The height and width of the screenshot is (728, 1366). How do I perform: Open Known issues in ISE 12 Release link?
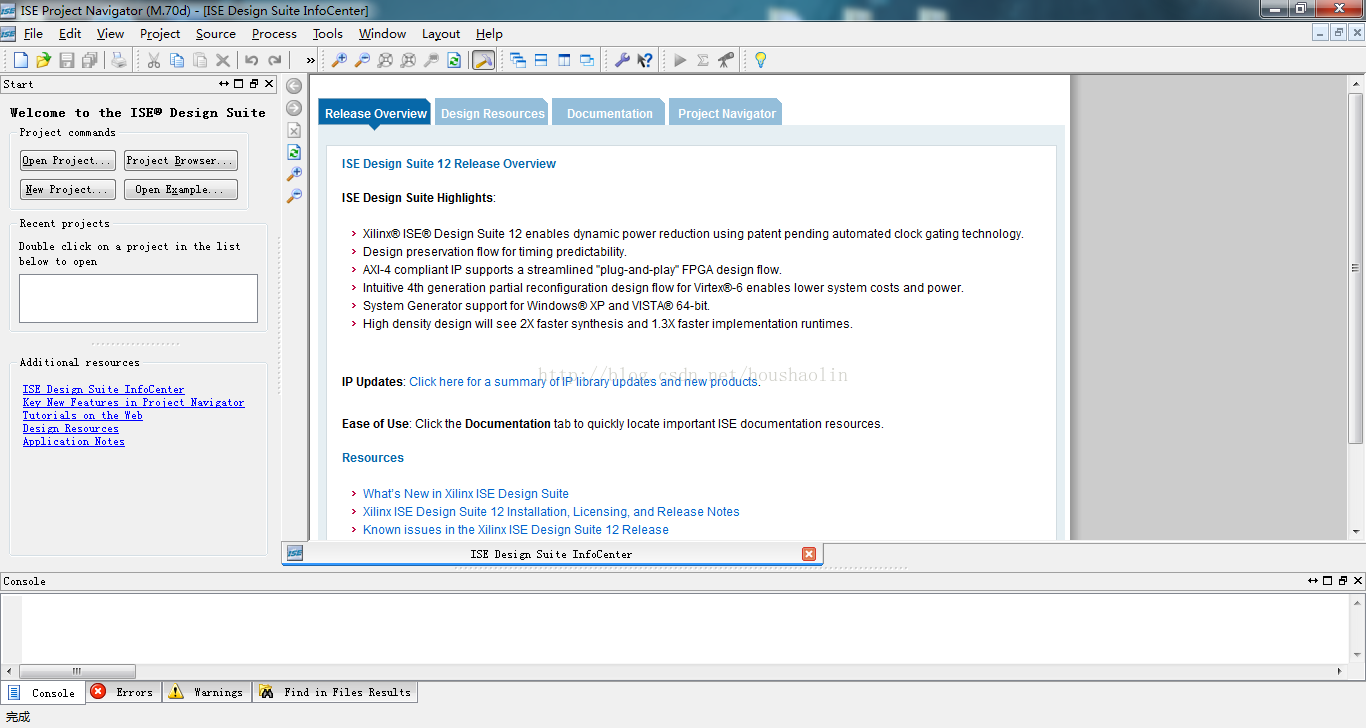(x=516, y=530)
